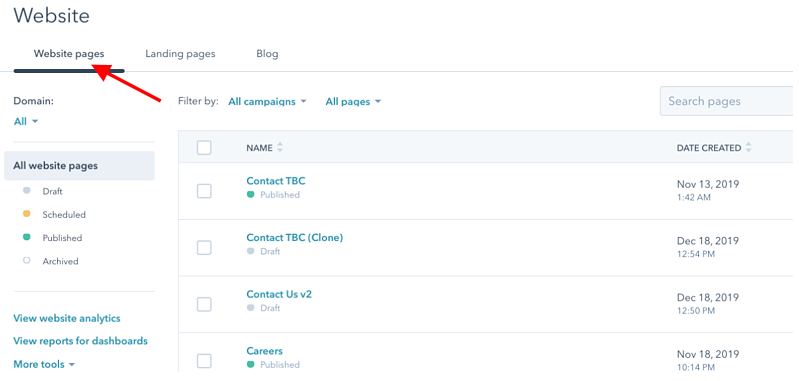Filter sidebar by Published status
799x381 pixels.
[52, 238]
